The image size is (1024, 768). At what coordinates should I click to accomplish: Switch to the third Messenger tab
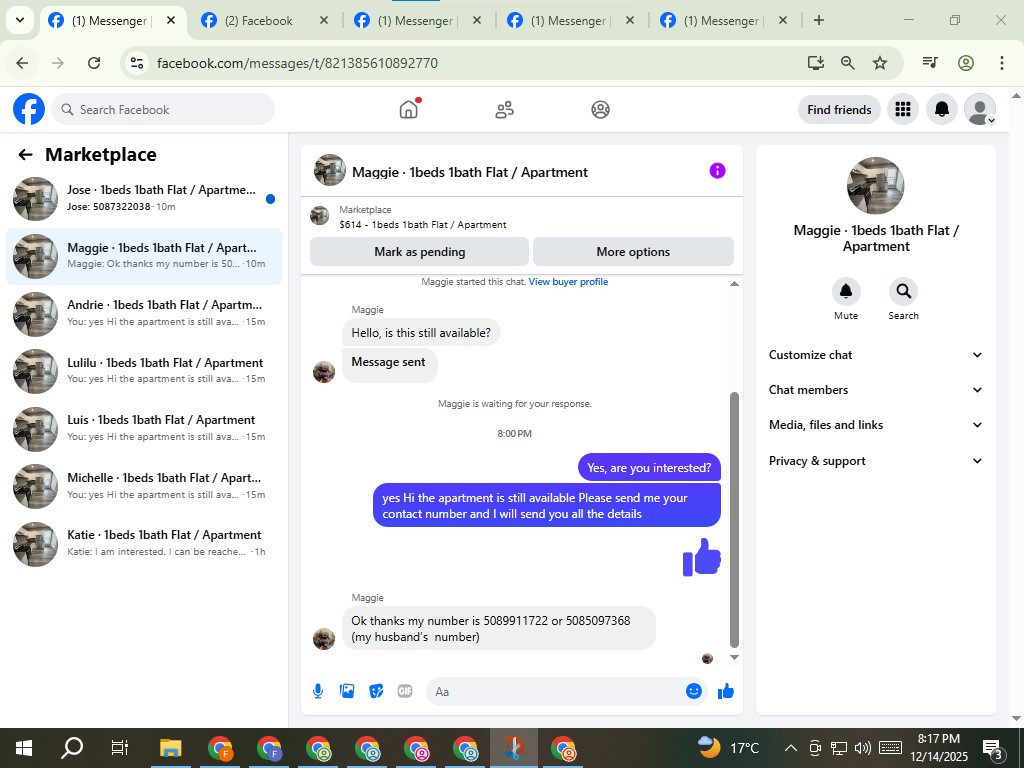point(415,21)
